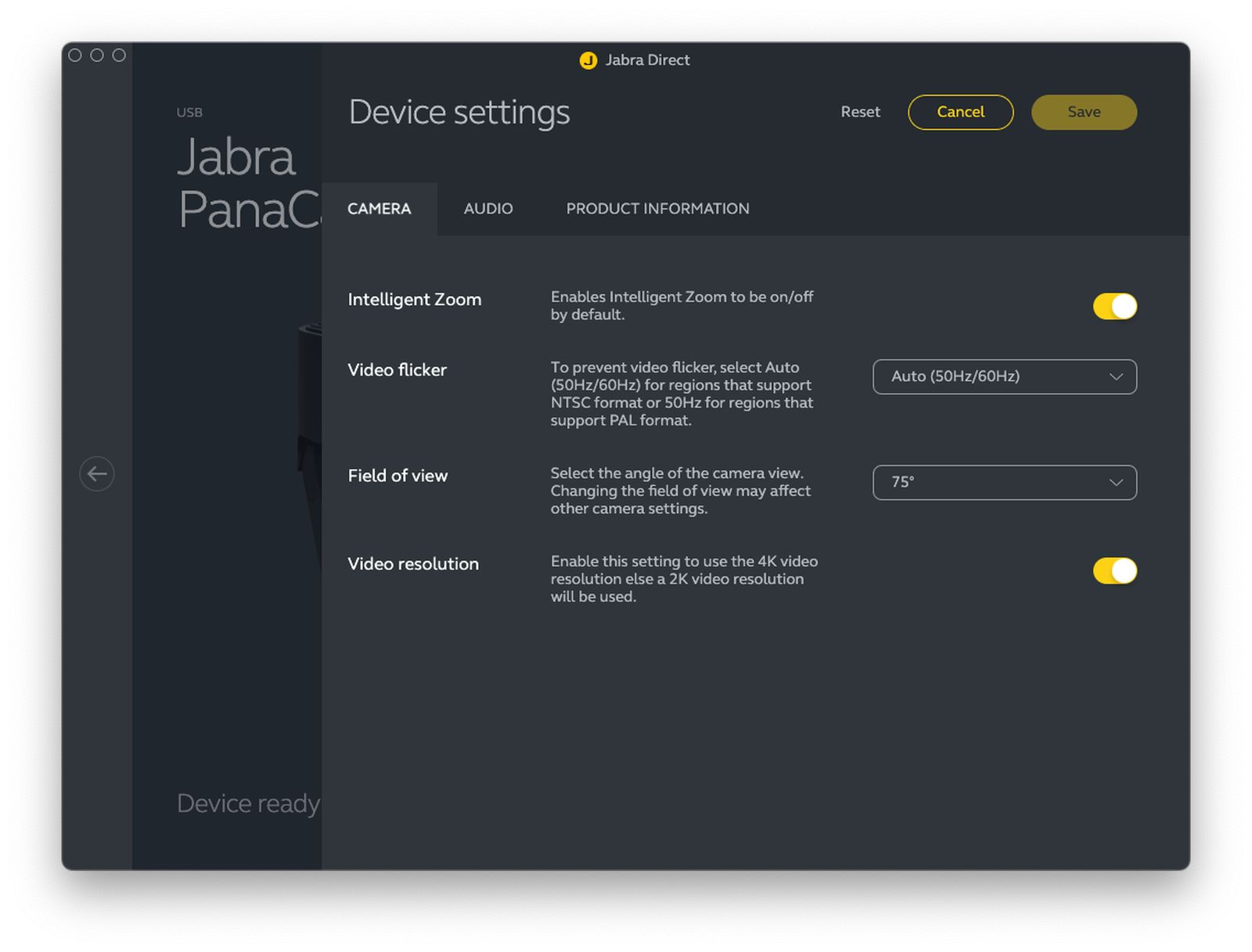1252x952 pixels.
Task: Open the PRODUCT INFORMATION tab
Action: pyautogui.click(x=658, y=209)
